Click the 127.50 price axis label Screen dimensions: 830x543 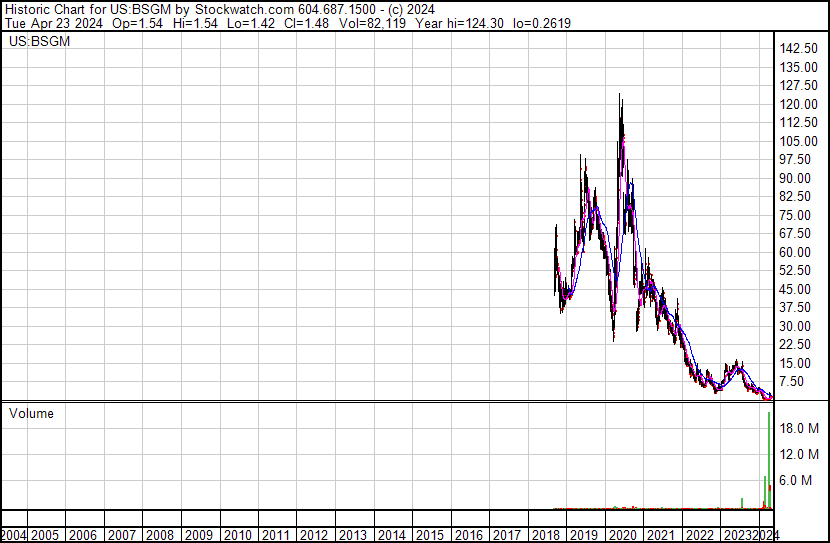(799, 86)
